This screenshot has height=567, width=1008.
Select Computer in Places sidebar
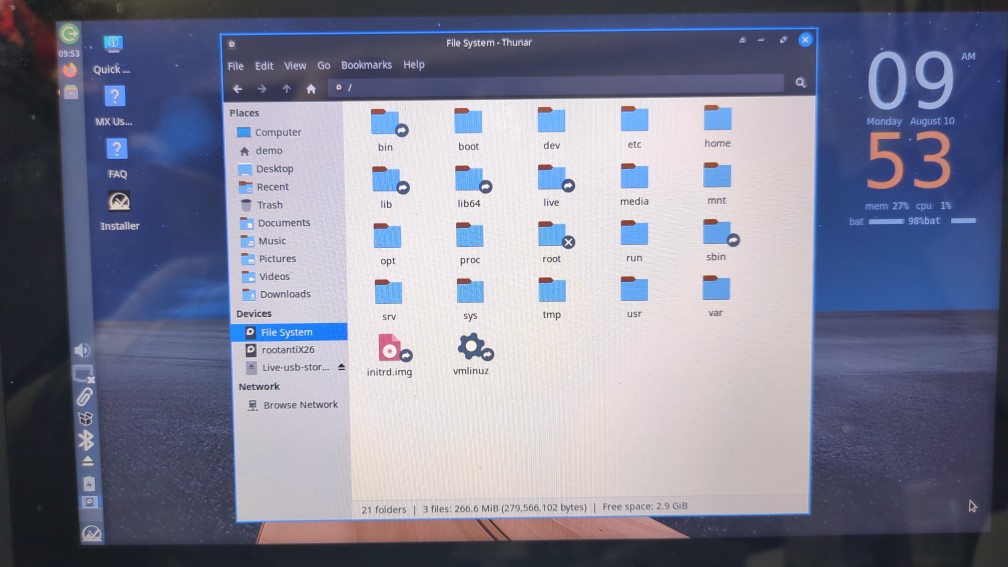click(269, 132)
